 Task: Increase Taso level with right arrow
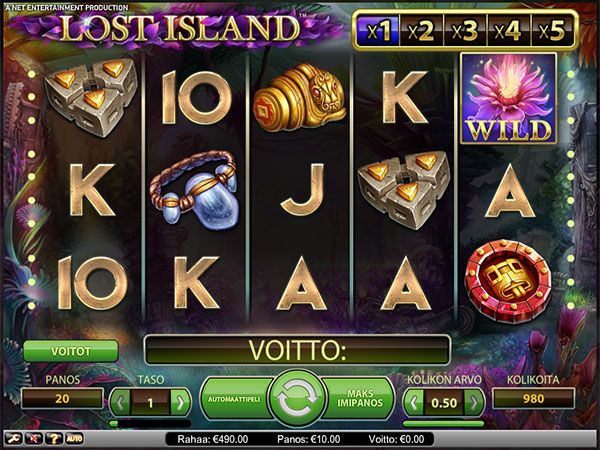[x=180, y=403]
